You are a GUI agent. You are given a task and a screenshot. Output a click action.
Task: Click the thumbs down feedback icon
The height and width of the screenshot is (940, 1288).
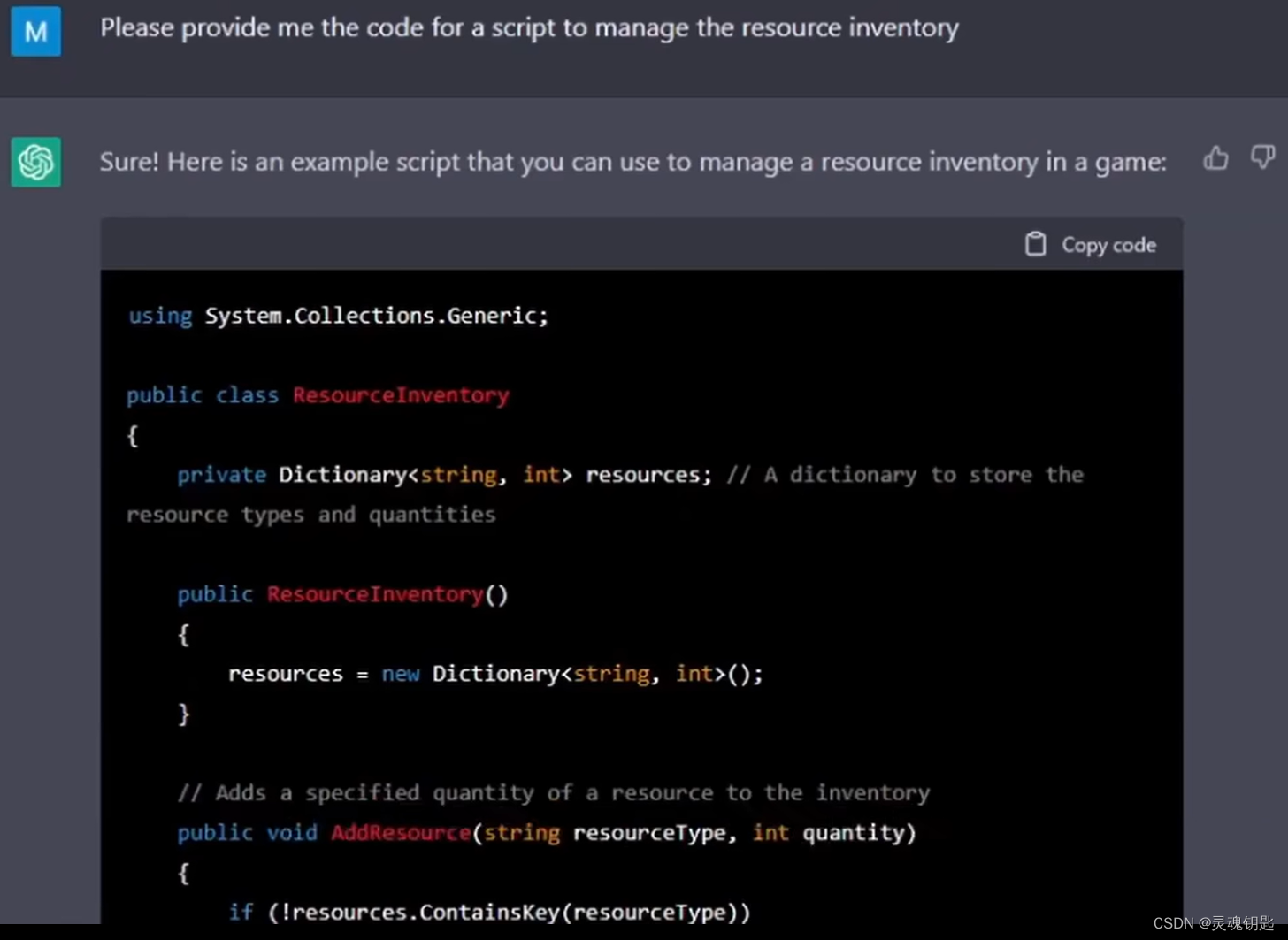1262,157
